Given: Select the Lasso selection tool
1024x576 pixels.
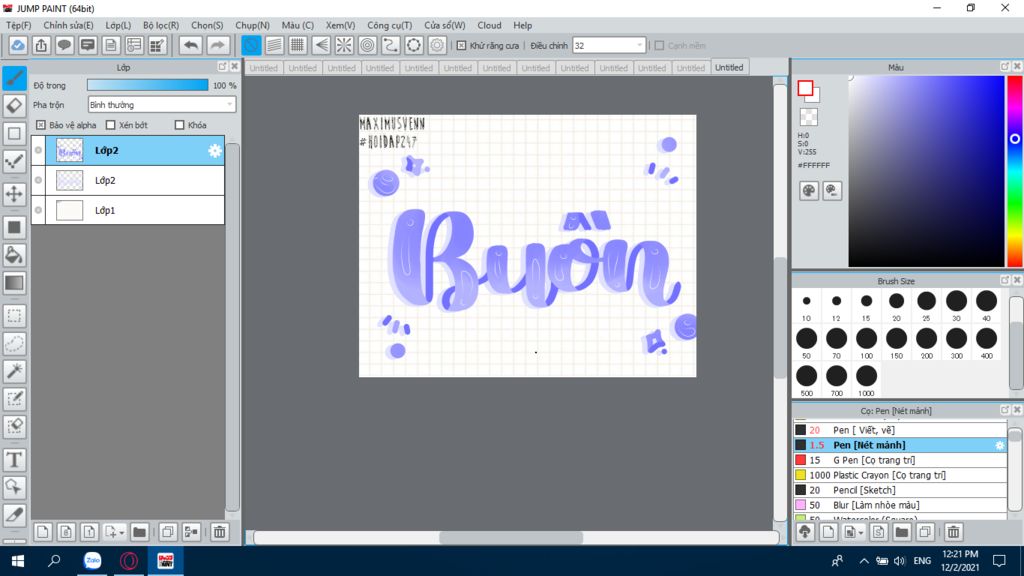Looking at the screenshot, I should 14,344.
